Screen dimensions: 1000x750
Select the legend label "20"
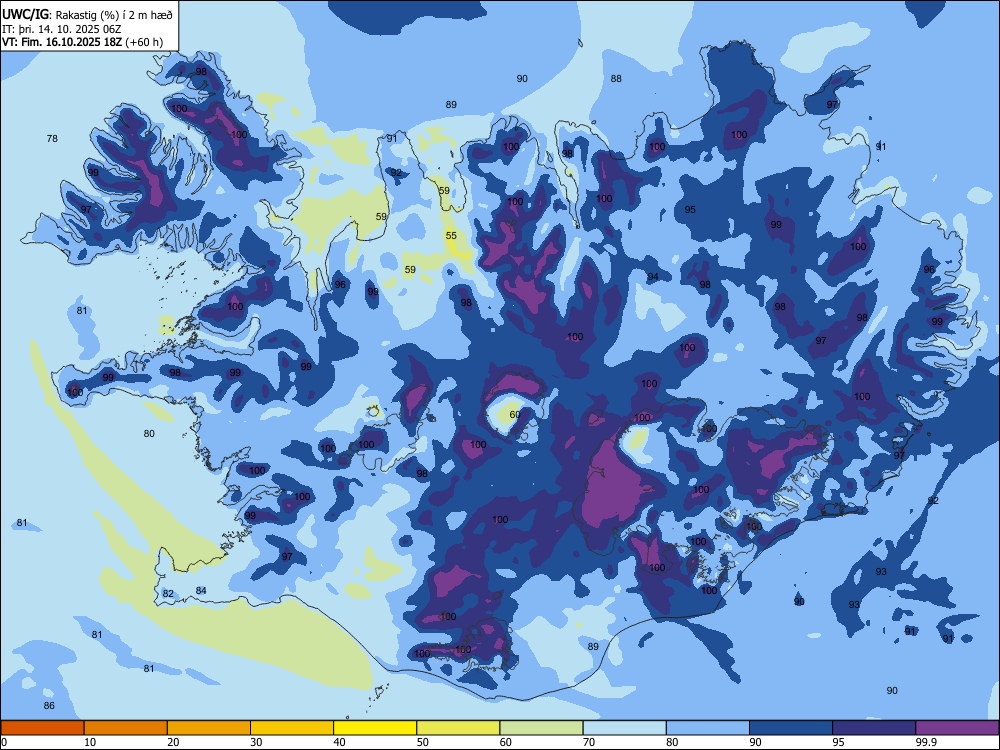[173, 742]
